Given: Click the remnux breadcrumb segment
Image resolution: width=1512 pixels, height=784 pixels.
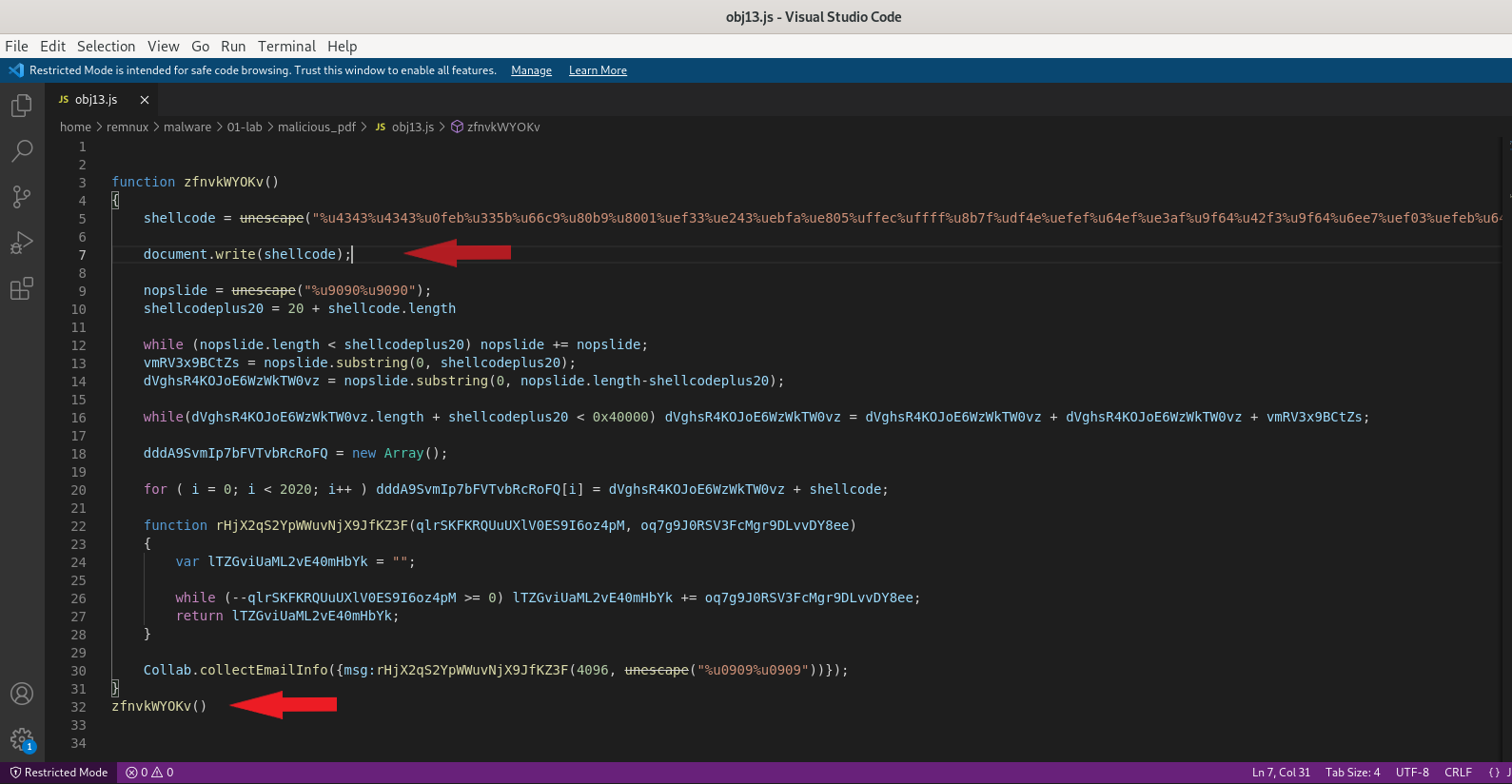Looking at the screenshot, I should click(x=128, y=127).
